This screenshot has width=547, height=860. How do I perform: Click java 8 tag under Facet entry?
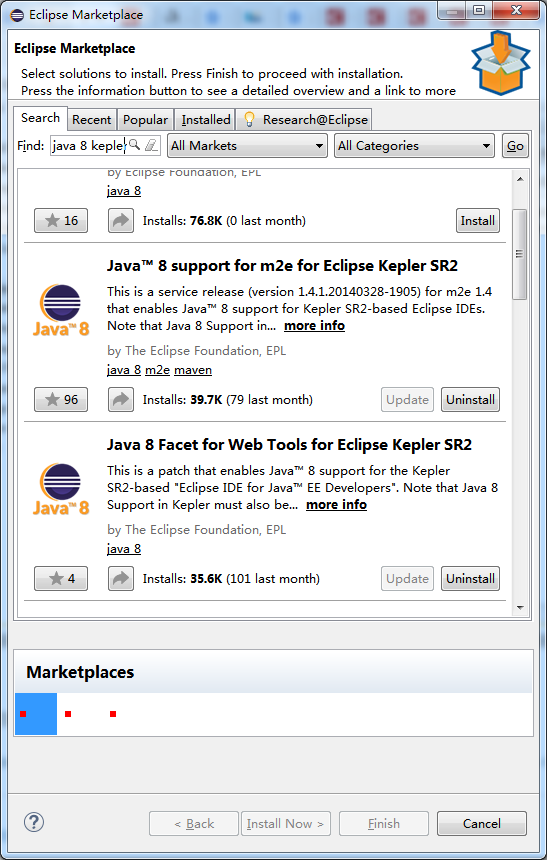pyautogui.click(x=124, y=549)
